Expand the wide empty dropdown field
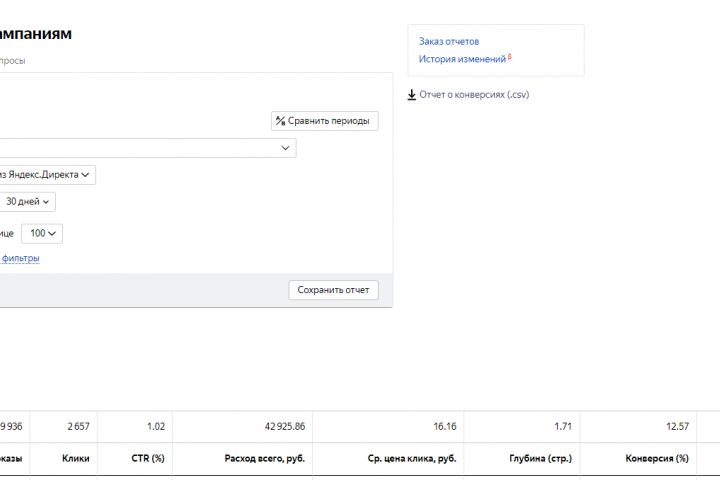720x480 pixels. click(148, 148)
